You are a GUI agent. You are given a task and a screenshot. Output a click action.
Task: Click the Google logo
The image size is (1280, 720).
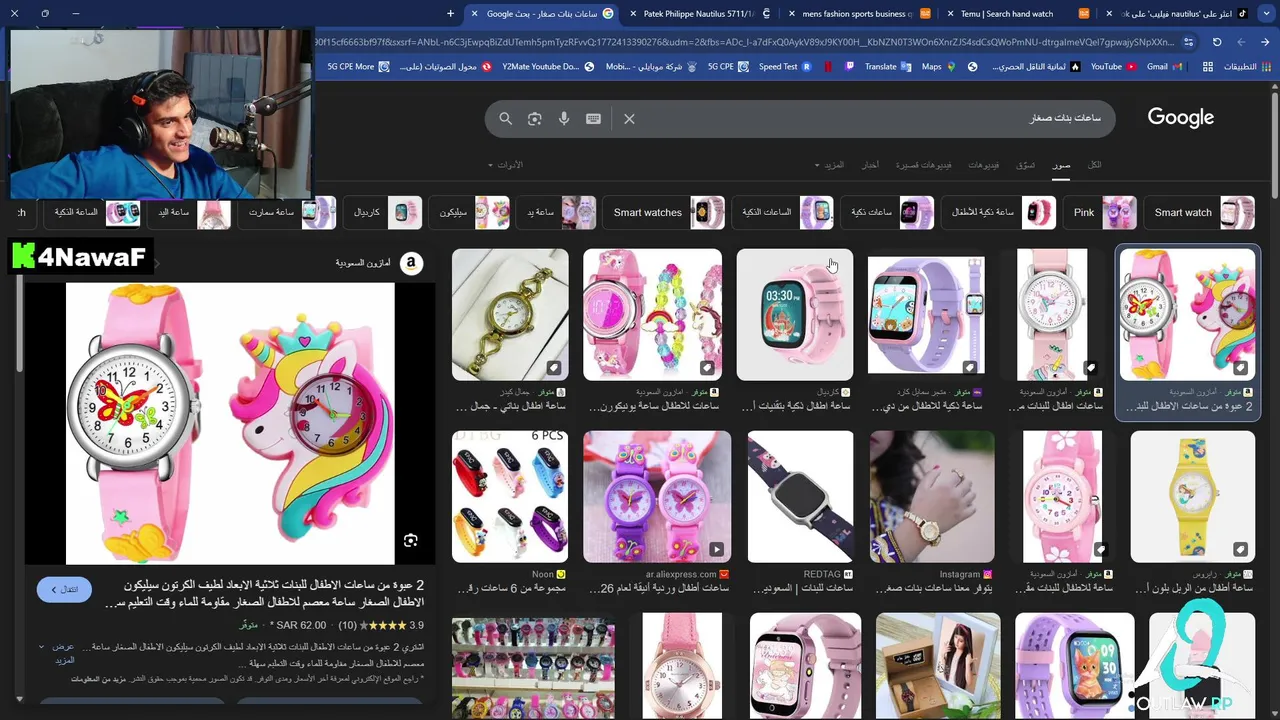coord(1180,118)
